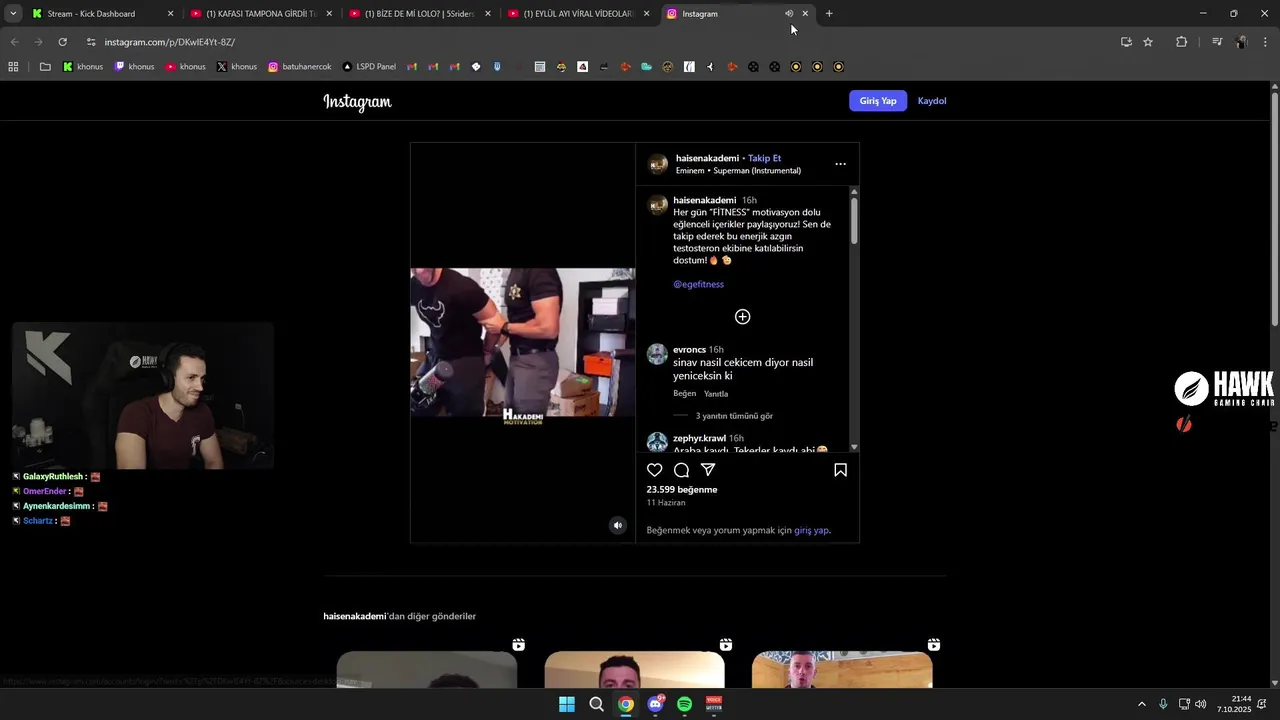
Task: Open the three-dot post options menu
Action: click(x=840, y=164)
